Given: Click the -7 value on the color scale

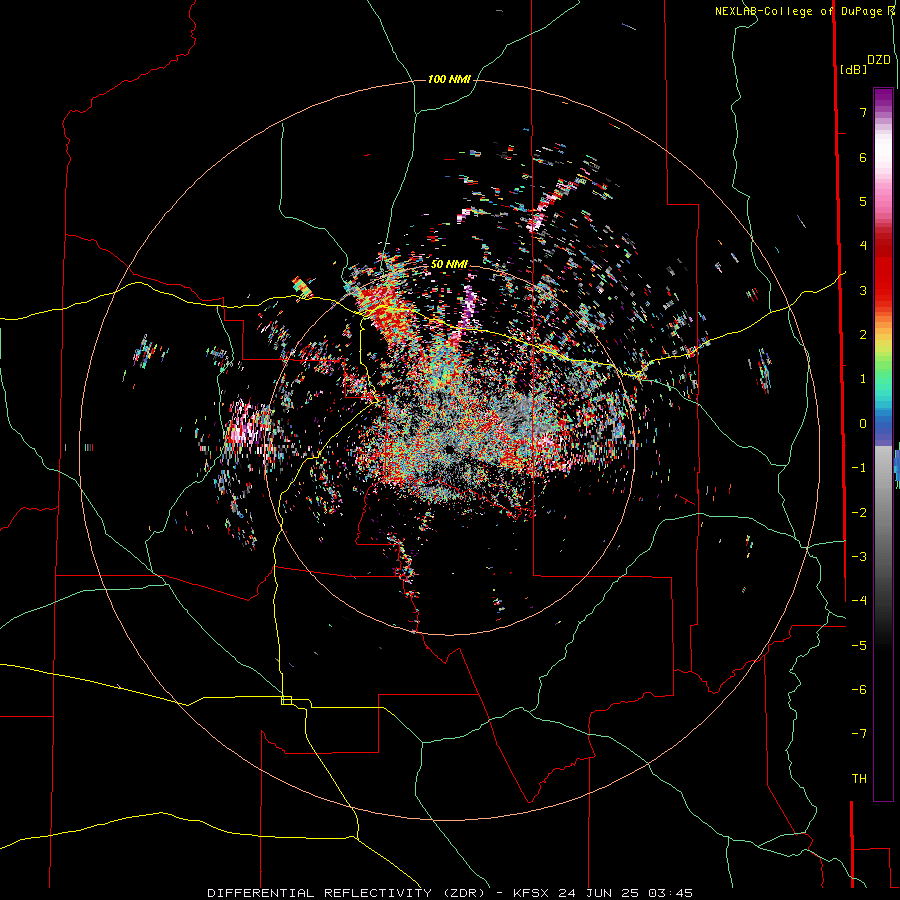Looking at the screenshot, I should coord(859,734).
